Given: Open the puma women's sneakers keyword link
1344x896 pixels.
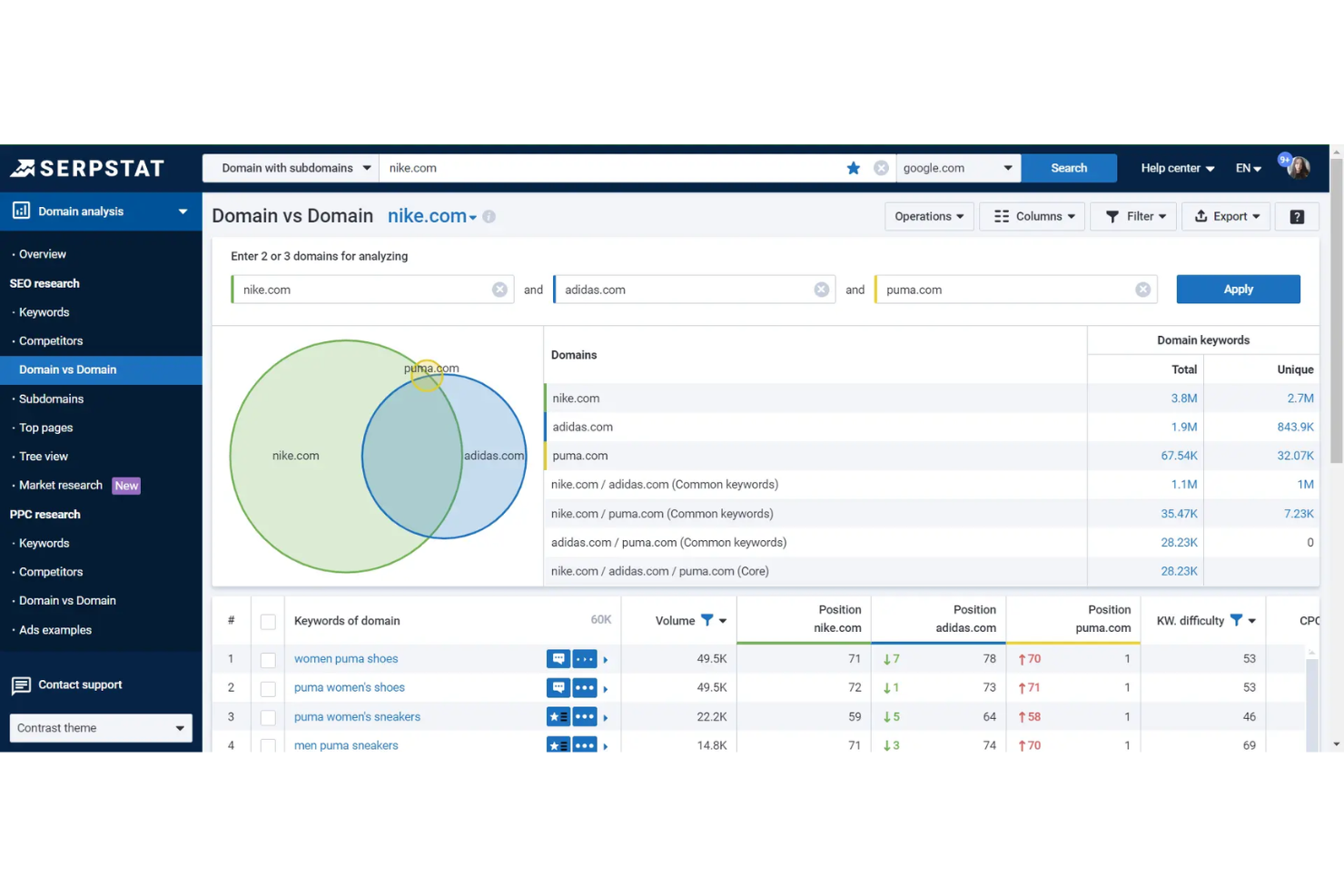Looking at the screenshot, I should tap(356, 716).
